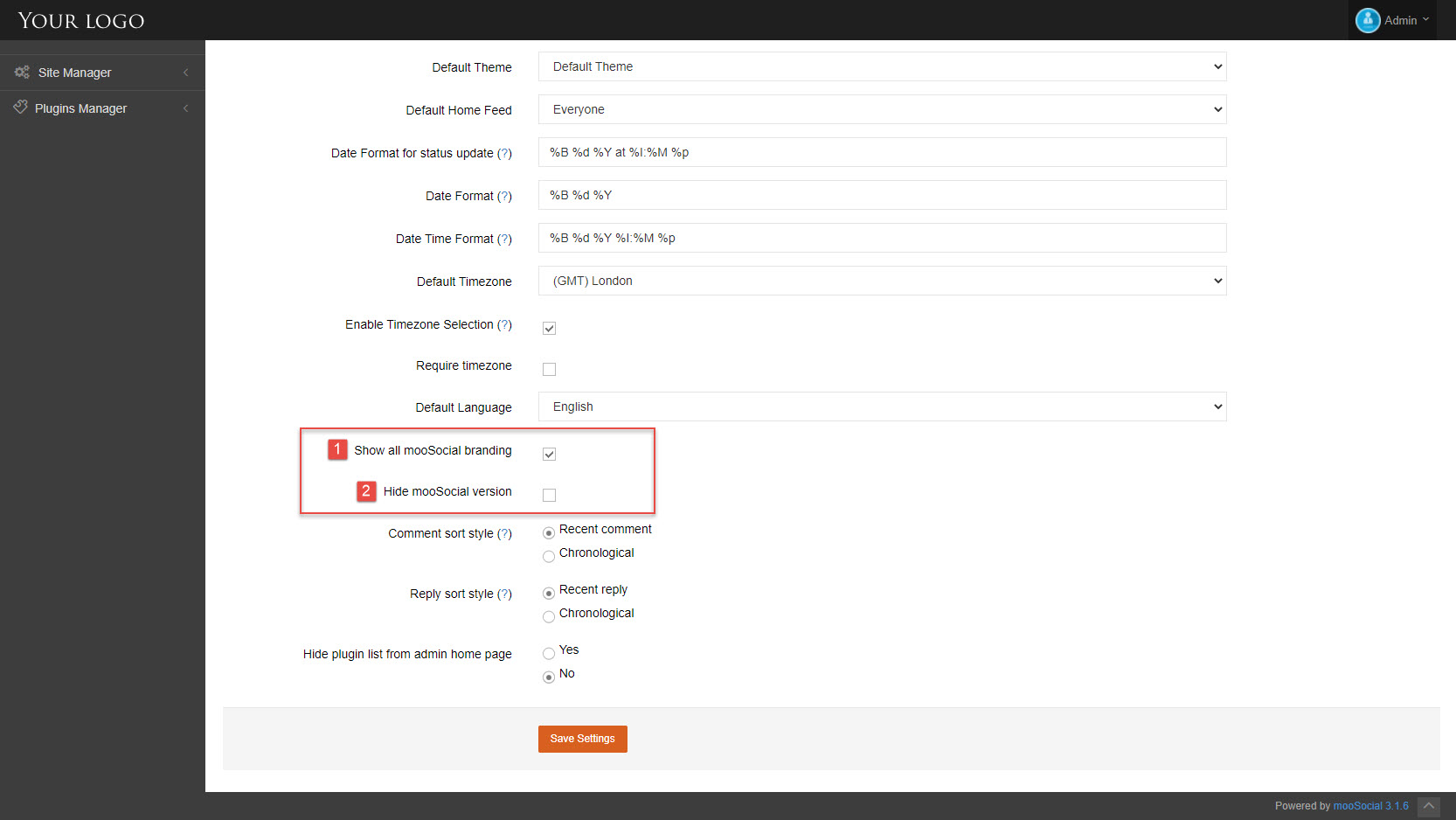
Task: Choose No for Hide plugin list
Action: click(x=549, y=677)
